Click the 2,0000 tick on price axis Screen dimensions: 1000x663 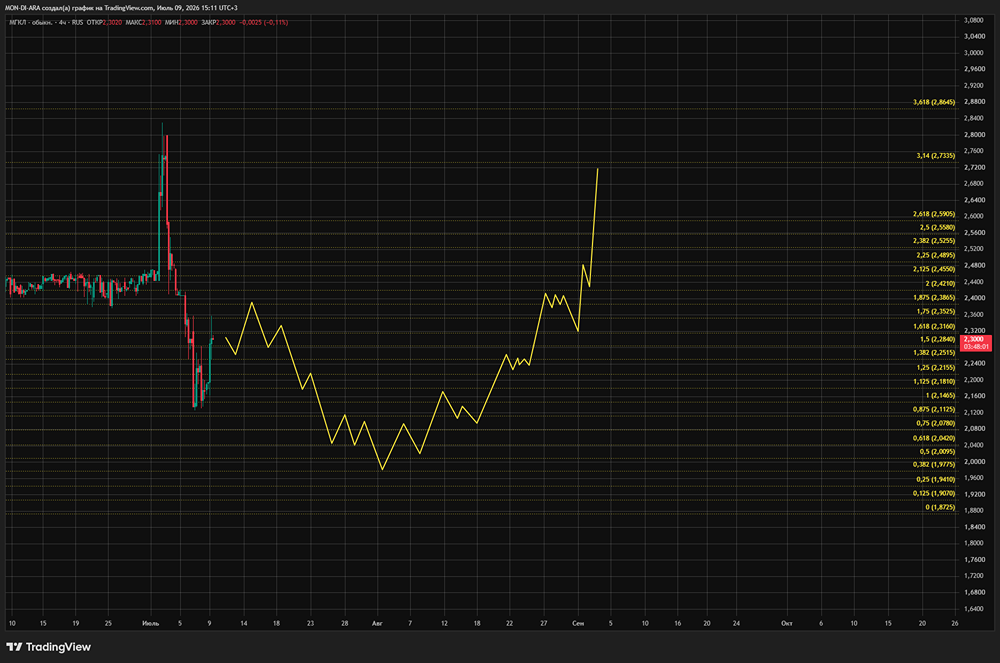click(x=973, y=462)
